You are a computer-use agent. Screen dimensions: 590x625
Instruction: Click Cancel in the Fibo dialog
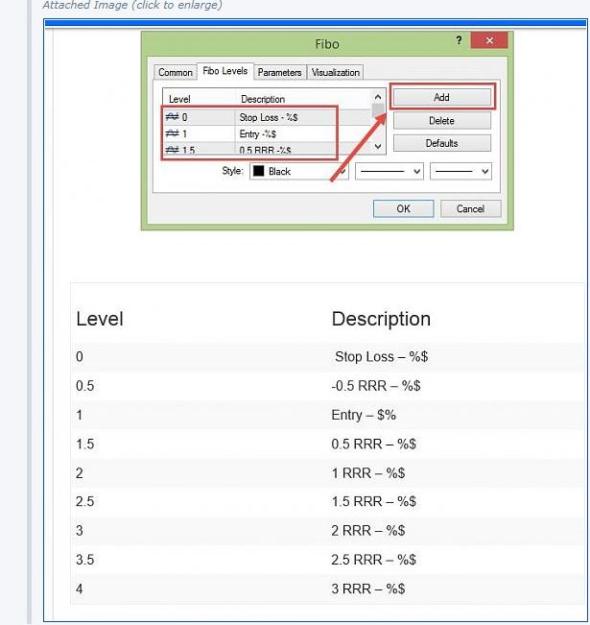pyautogui.click(x=470, y=209)
